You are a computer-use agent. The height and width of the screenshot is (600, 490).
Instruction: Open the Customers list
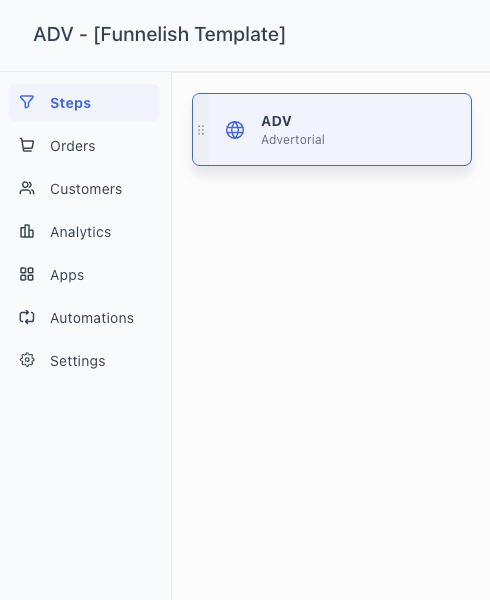point(84,189)
